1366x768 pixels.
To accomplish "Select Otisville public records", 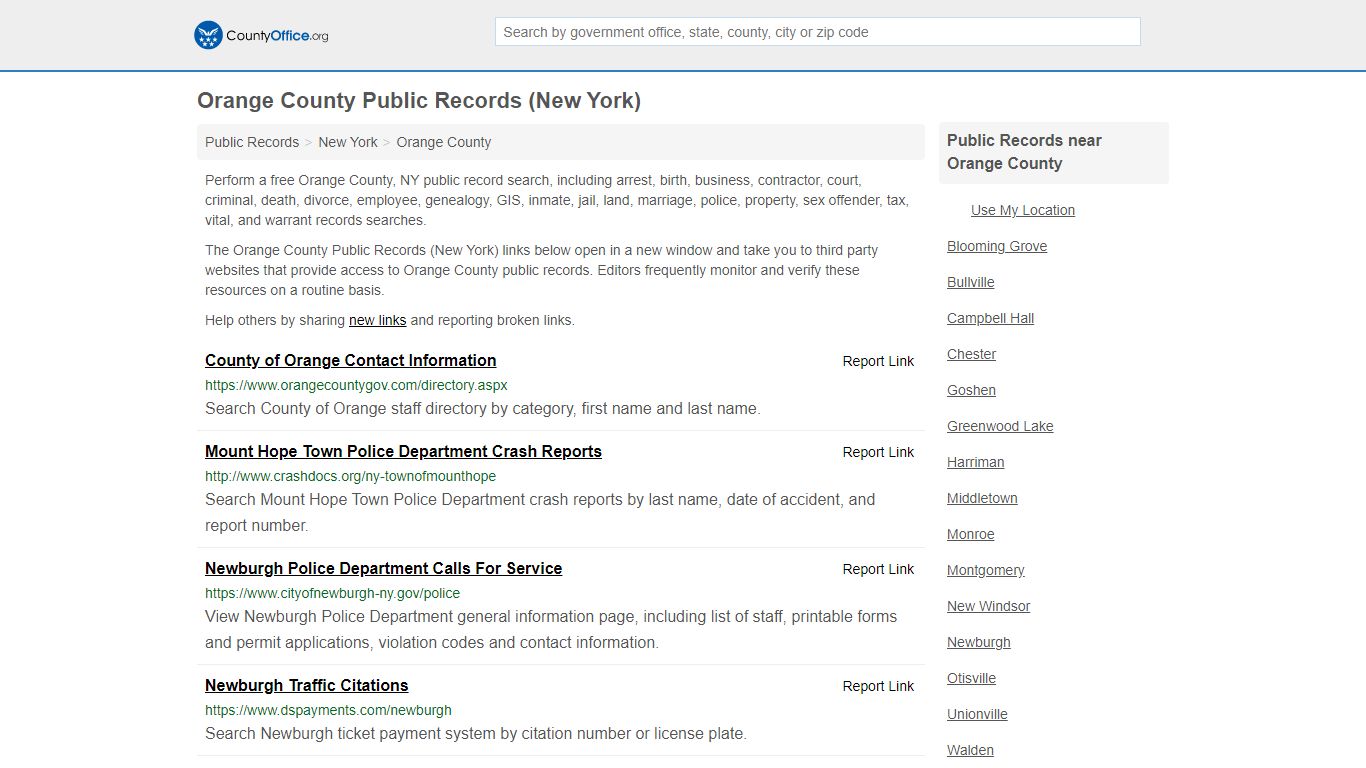I will (971, 678).
